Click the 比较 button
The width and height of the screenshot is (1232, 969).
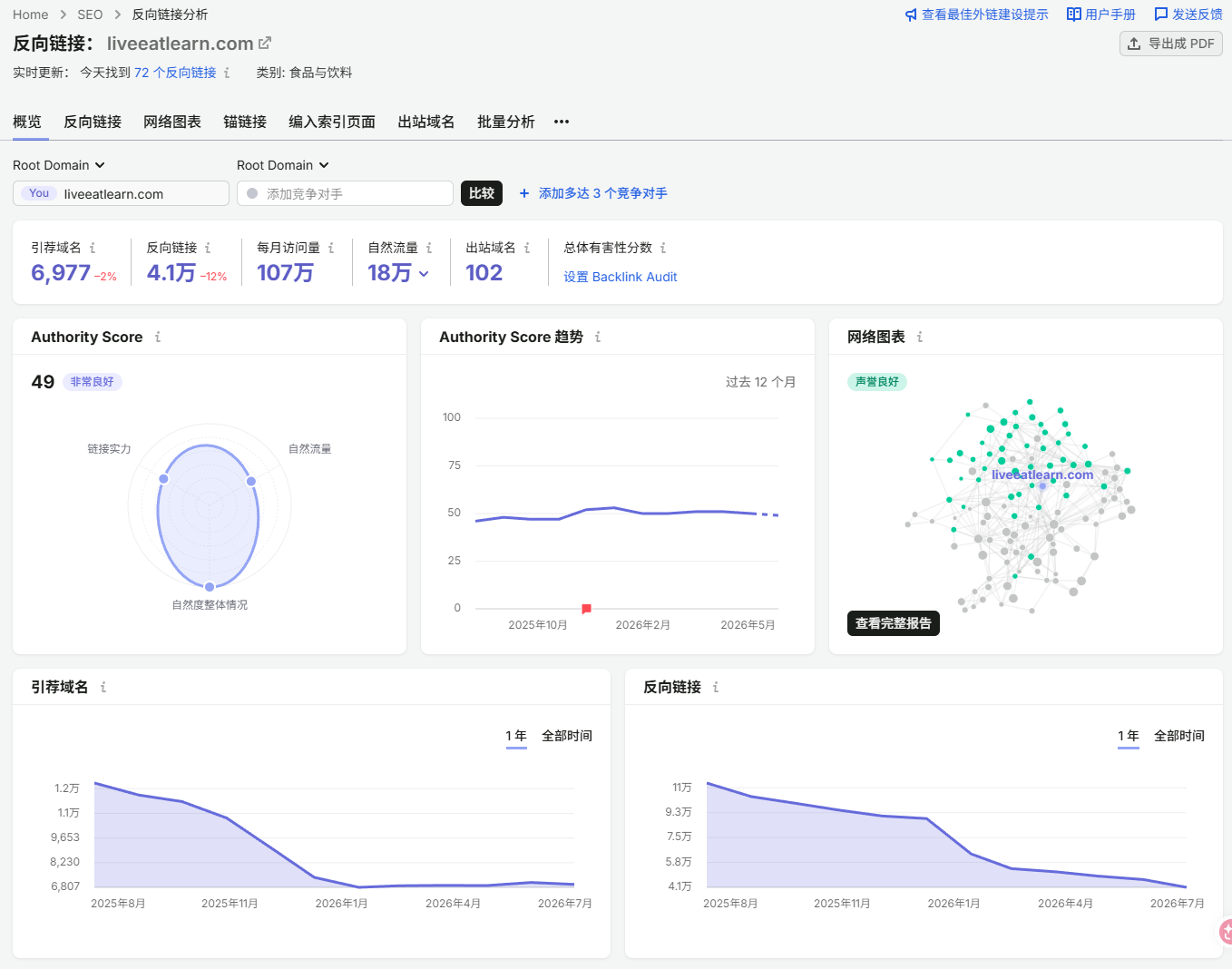482,193
